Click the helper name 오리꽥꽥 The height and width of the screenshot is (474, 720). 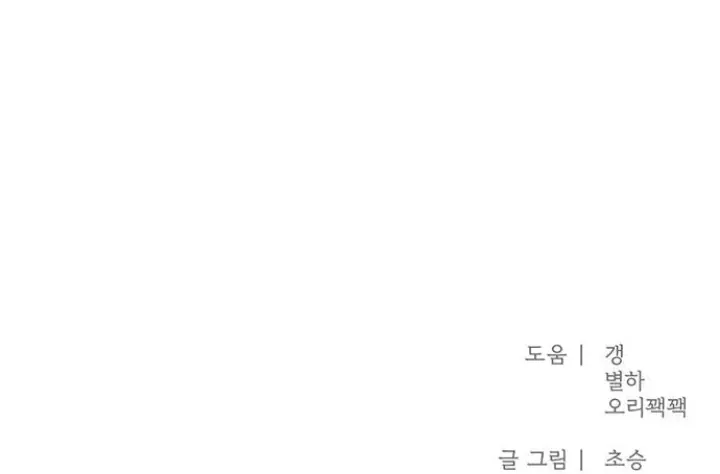coord(645,407)
